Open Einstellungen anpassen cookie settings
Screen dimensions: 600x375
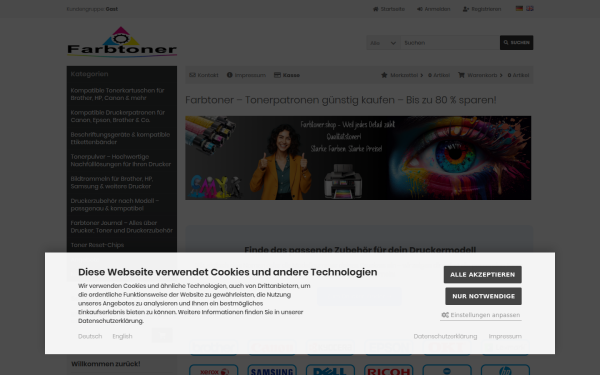coord(481,315)
